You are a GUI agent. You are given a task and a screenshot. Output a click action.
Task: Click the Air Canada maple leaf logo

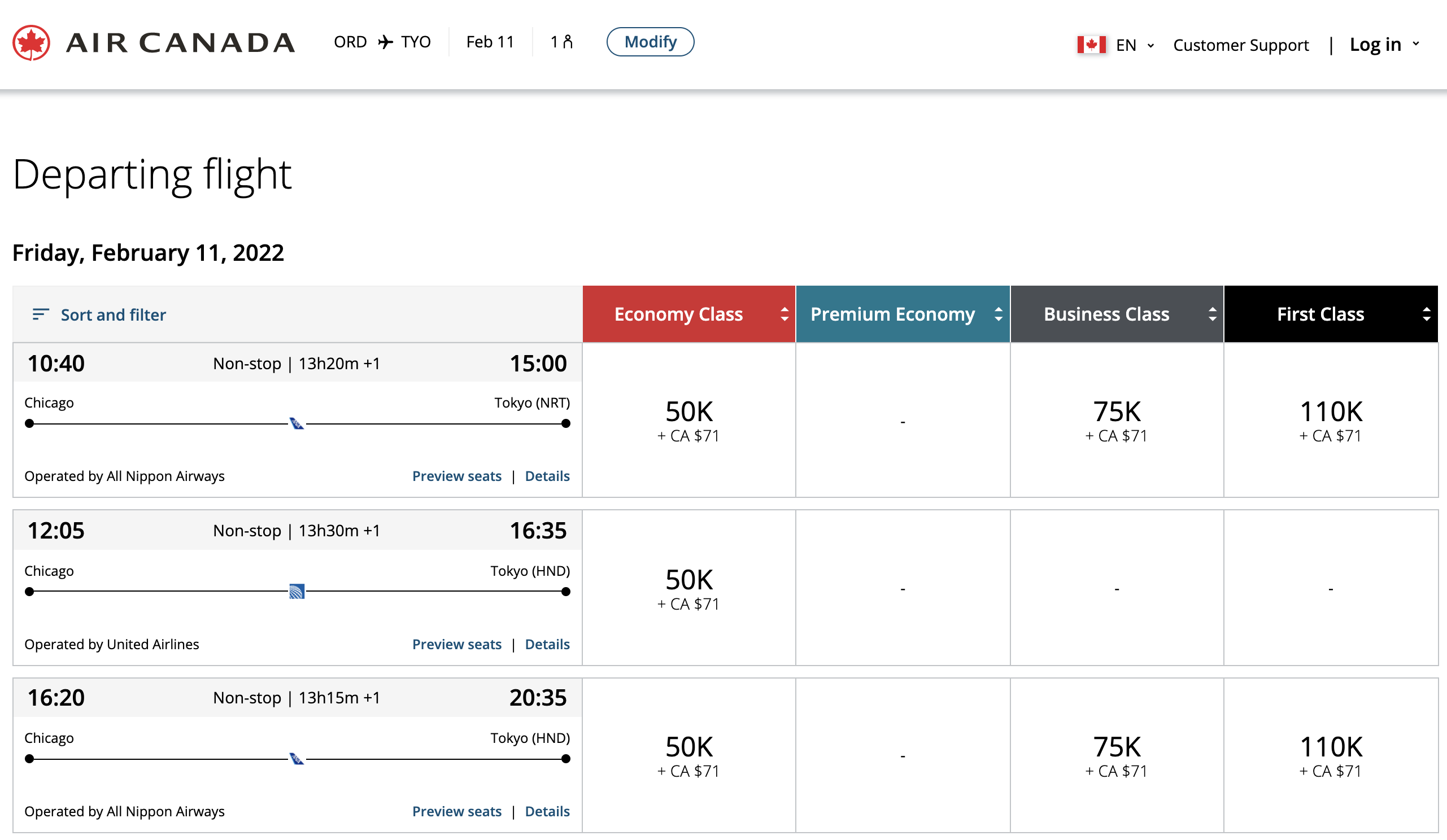point(31,42)
